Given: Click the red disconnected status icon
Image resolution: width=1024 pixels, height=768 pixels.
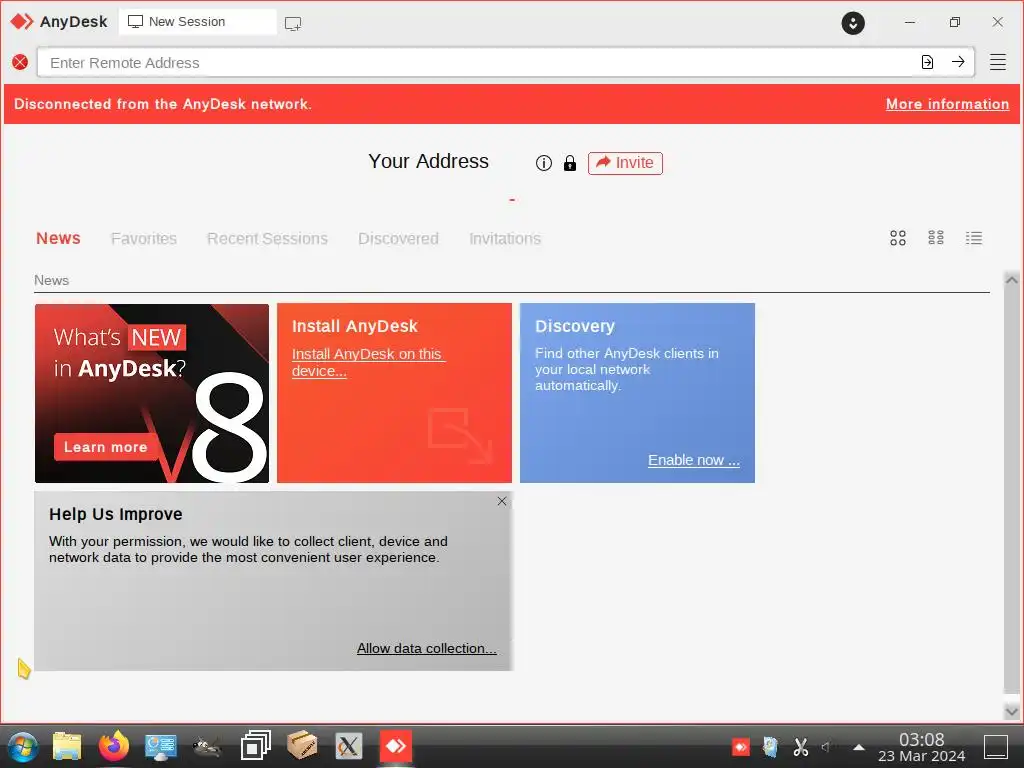Looking at the screenshot, I should 20,62.
